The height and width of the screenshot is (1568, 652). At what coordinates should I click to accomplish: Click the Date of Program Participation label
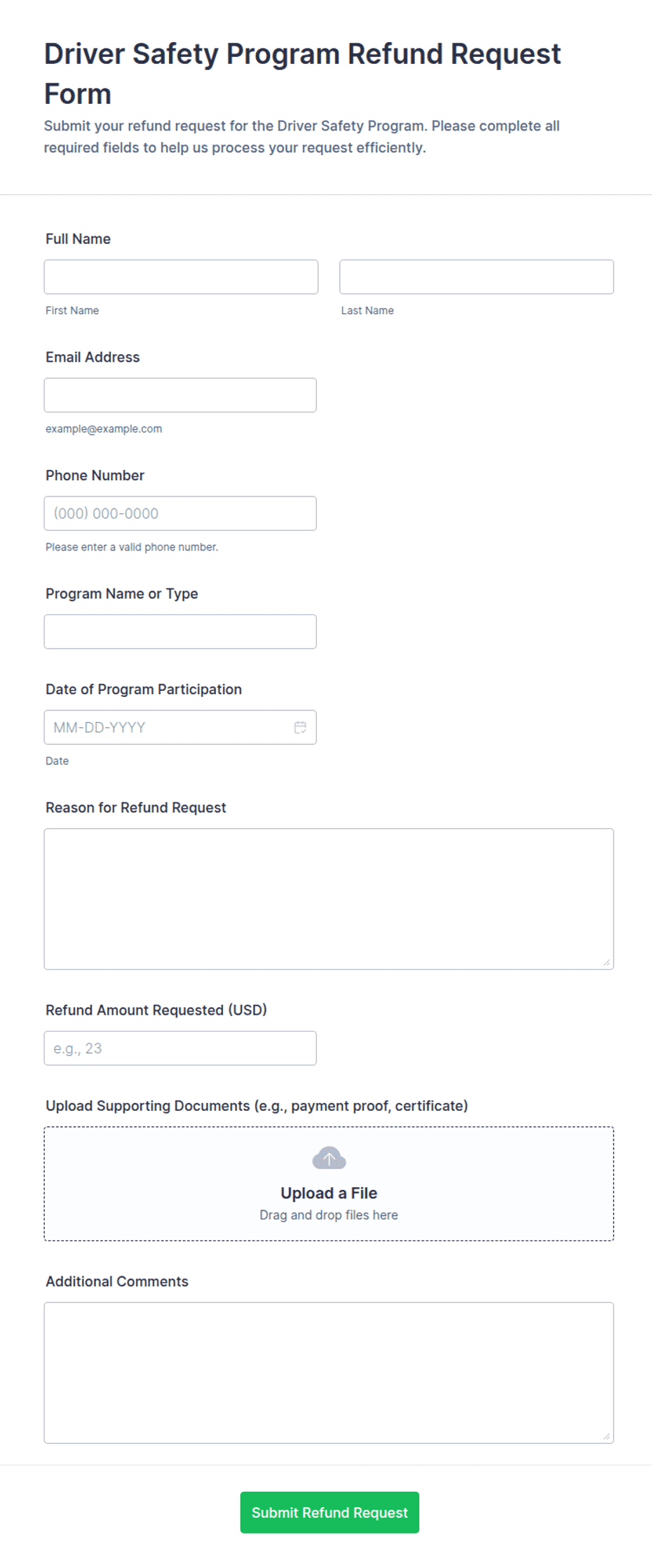tap(144, 689)
